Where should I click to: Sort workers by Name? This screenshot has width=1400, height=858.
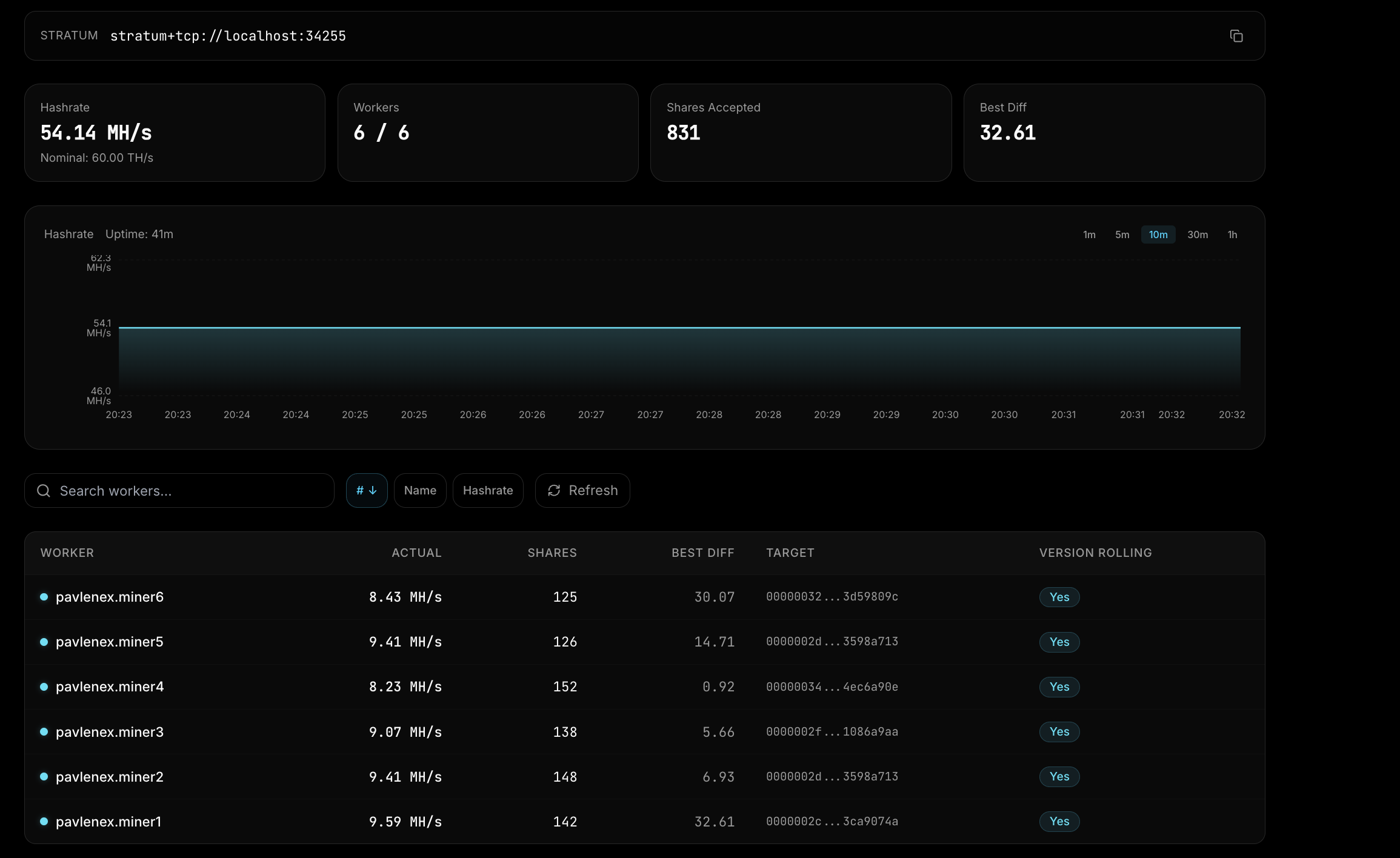tap(420, 490)
